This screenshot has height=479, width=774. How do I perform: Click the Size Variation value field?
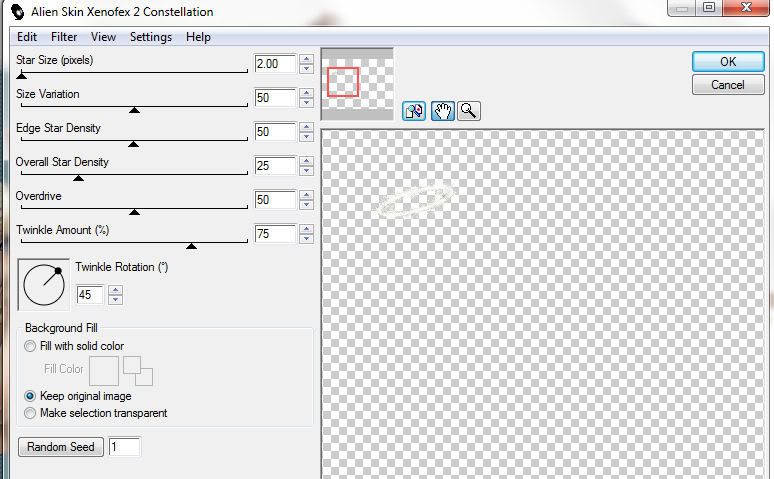pos(275,98)
